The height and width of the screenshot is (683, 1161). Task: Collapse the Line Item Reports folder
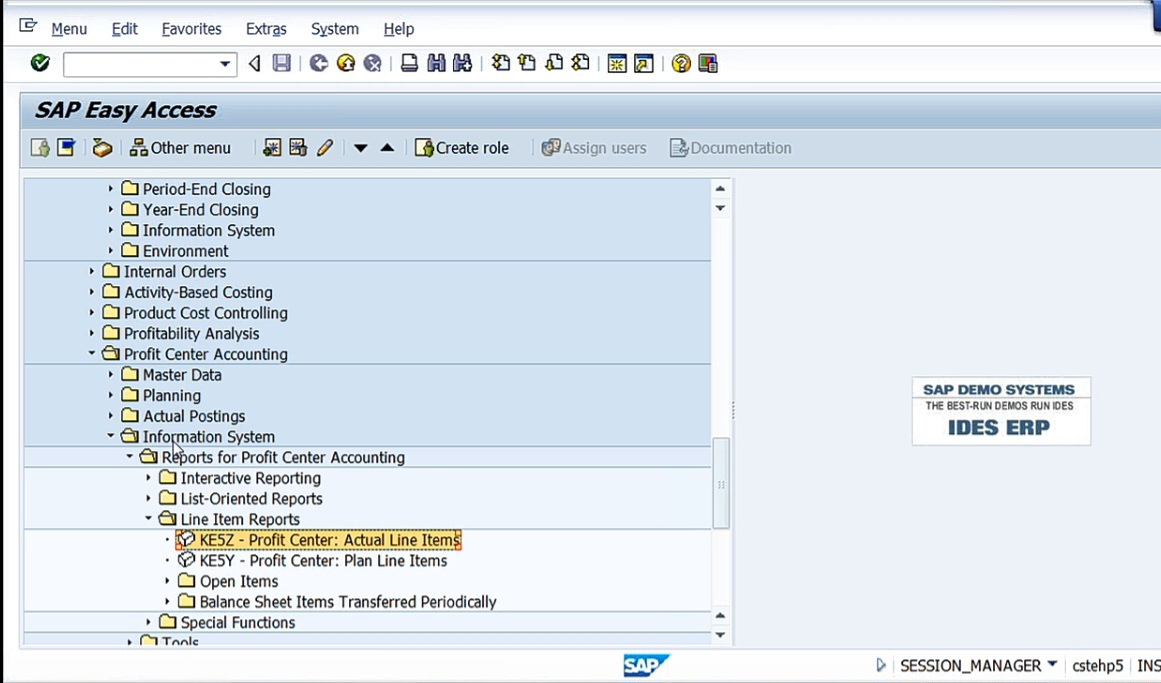coord(149,519)
